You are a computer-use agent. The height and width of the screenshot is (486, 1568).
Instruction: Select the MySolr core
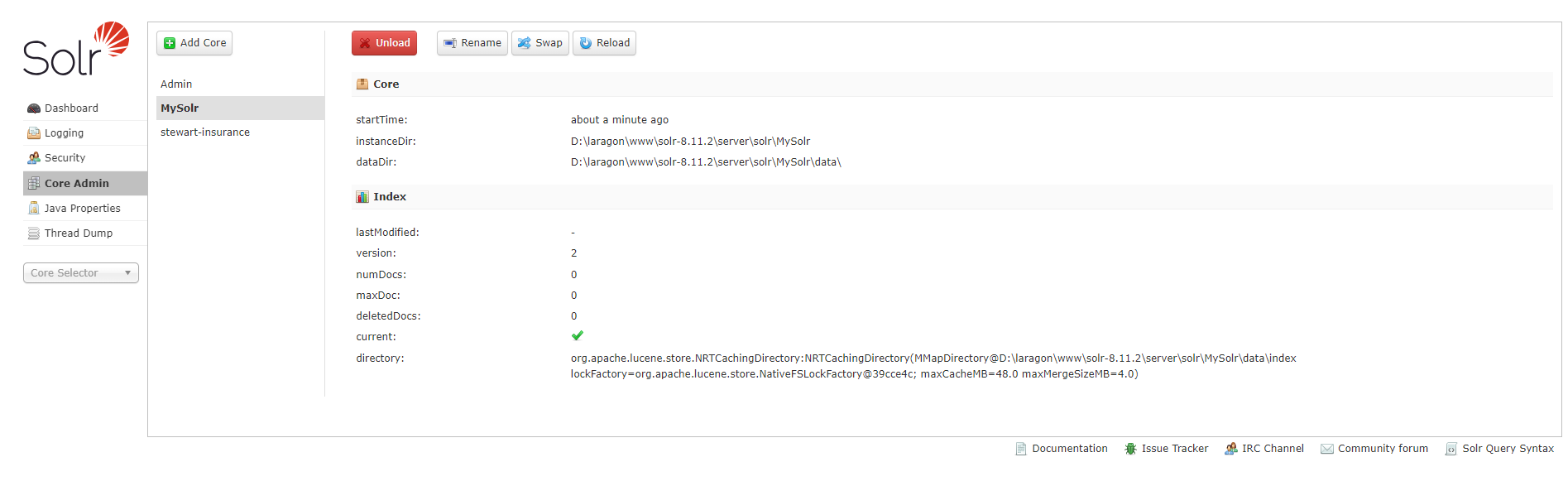point(180,108)
